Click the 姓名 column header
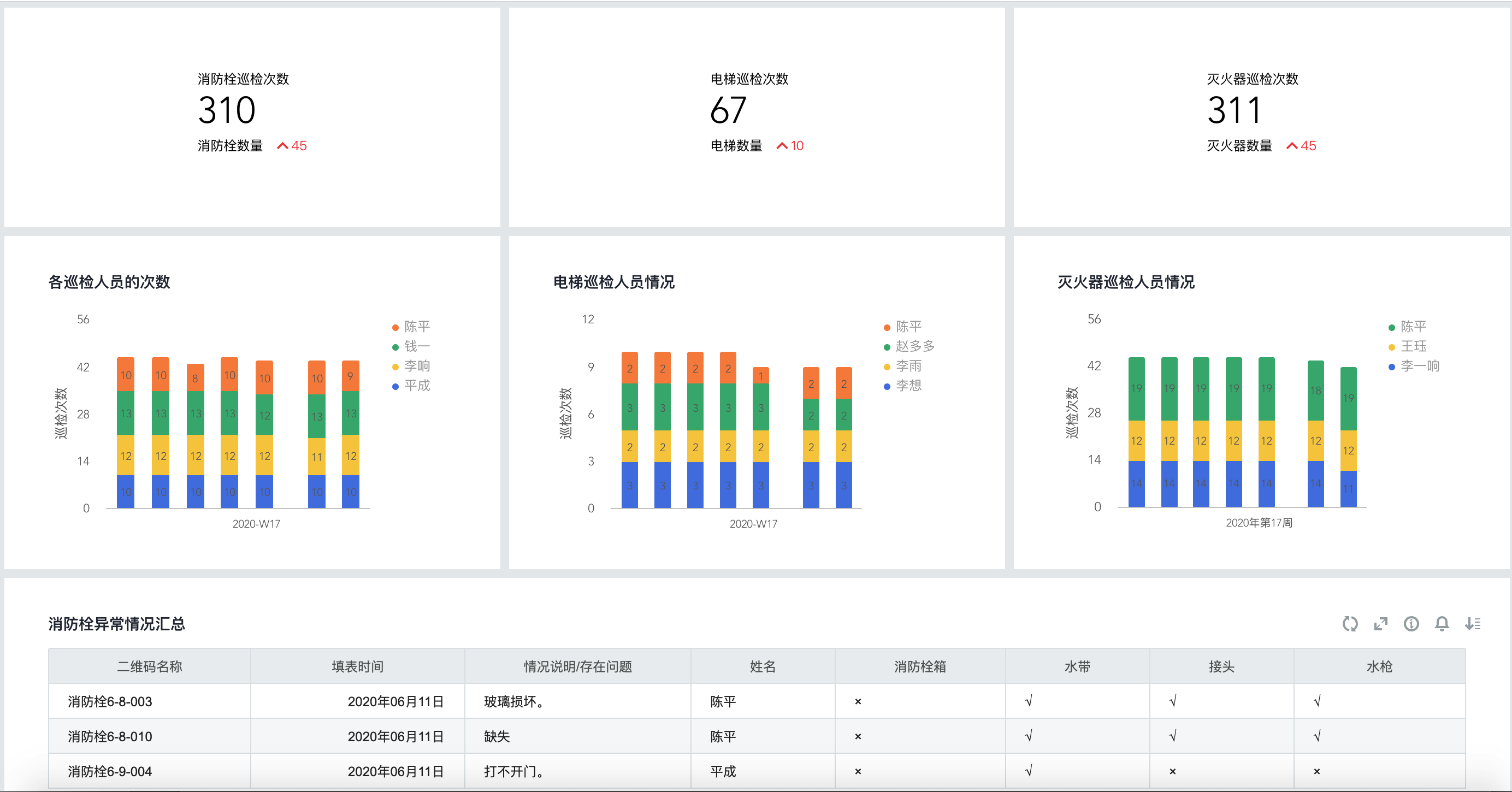Image resolution: width=1512 pixels, height=792 pixels. (x=763, y=666)
